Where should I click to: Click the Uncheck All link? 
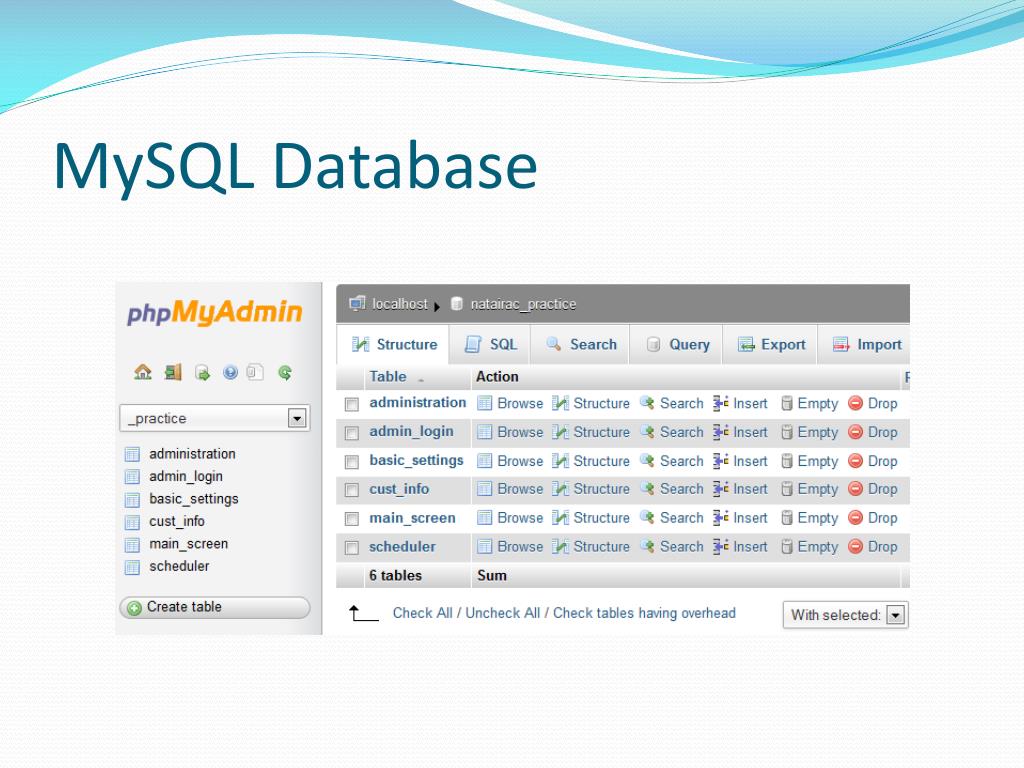[503, 613]
